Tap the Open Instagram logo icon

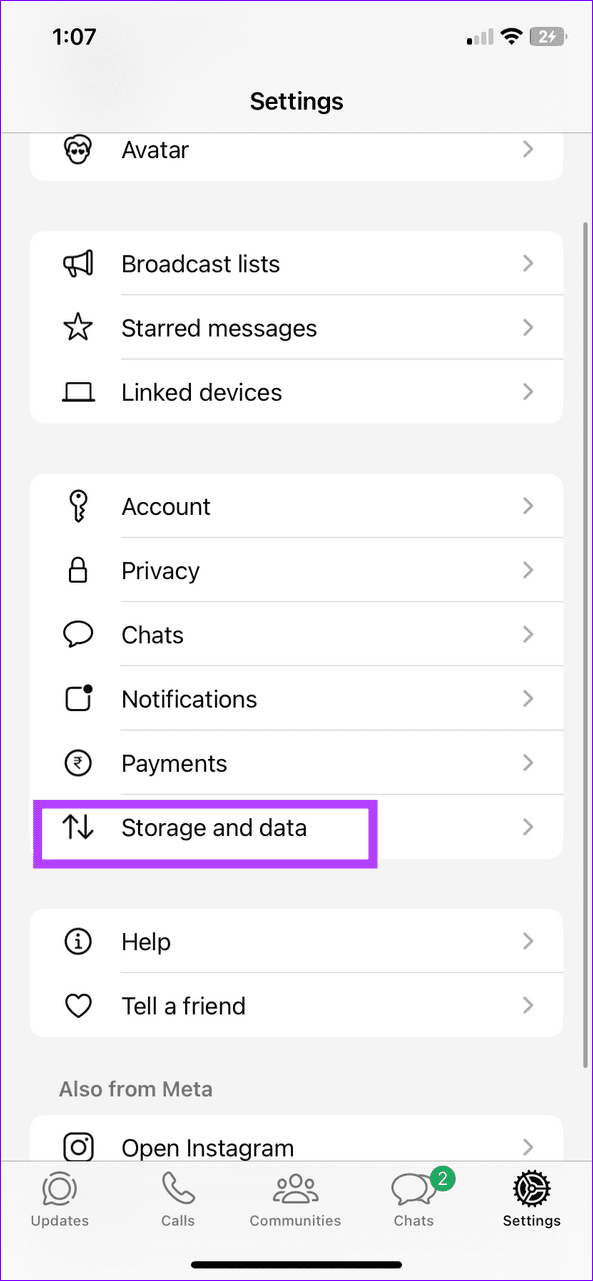[78, 1147]
